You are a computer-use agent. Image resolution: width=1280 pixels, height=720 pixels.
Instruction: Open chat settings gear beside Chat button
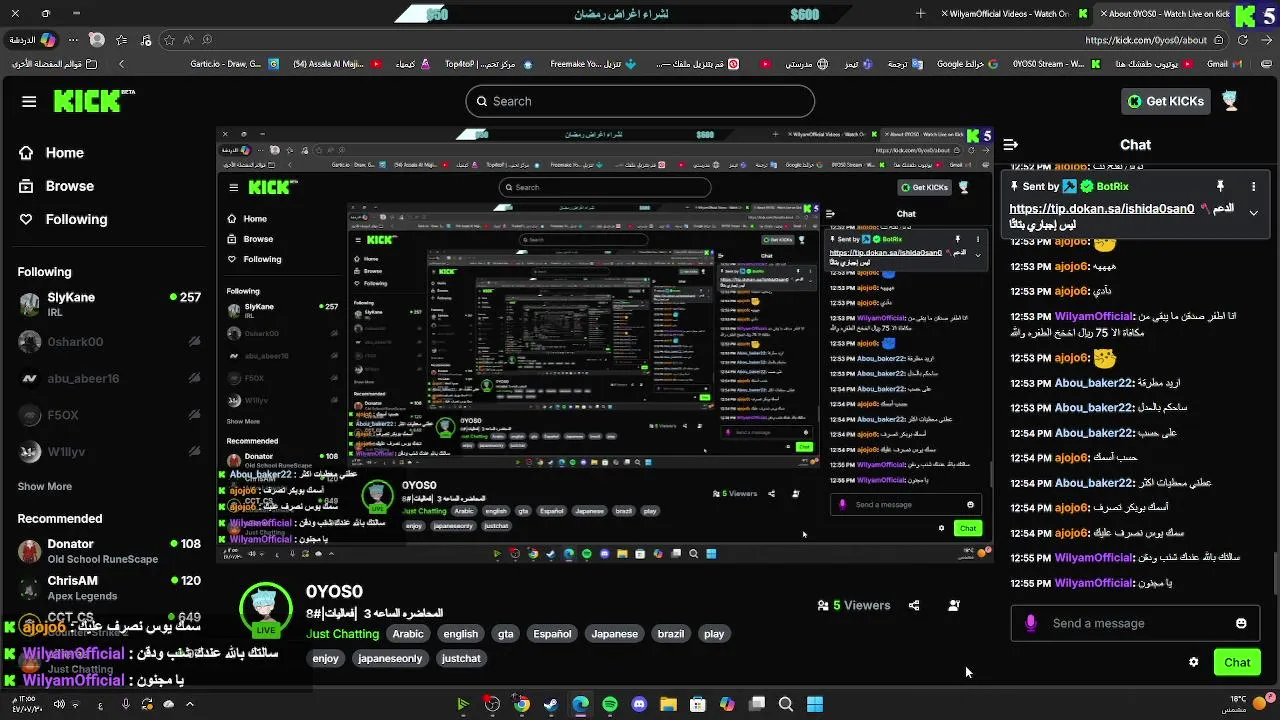coord(1193,662)
